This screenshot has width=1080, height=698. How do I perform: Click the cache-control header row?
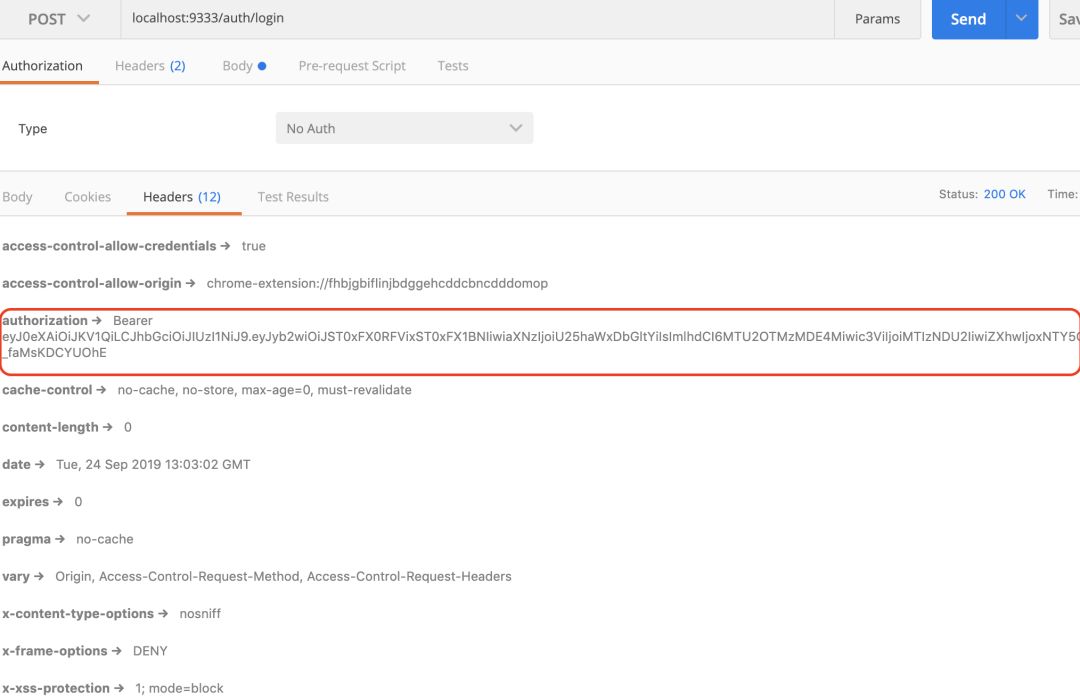(200, 389)
